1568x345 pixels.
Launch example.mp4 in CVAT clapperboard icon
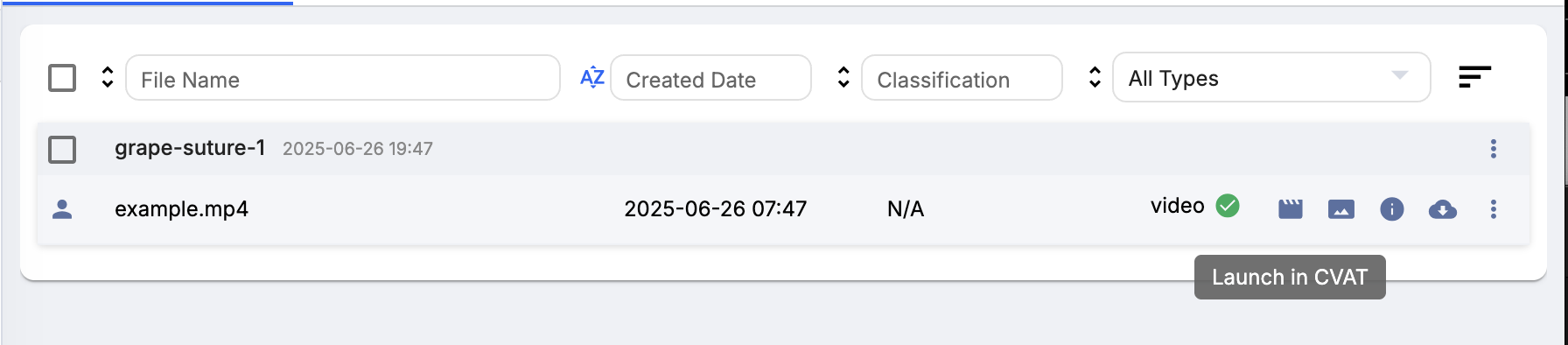[1291, 209]
